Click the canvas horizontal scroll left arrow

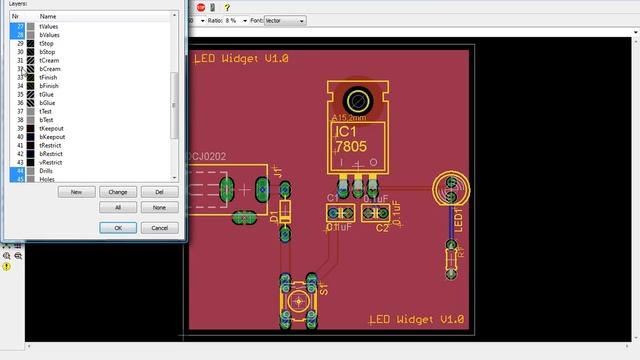point(29,346)
